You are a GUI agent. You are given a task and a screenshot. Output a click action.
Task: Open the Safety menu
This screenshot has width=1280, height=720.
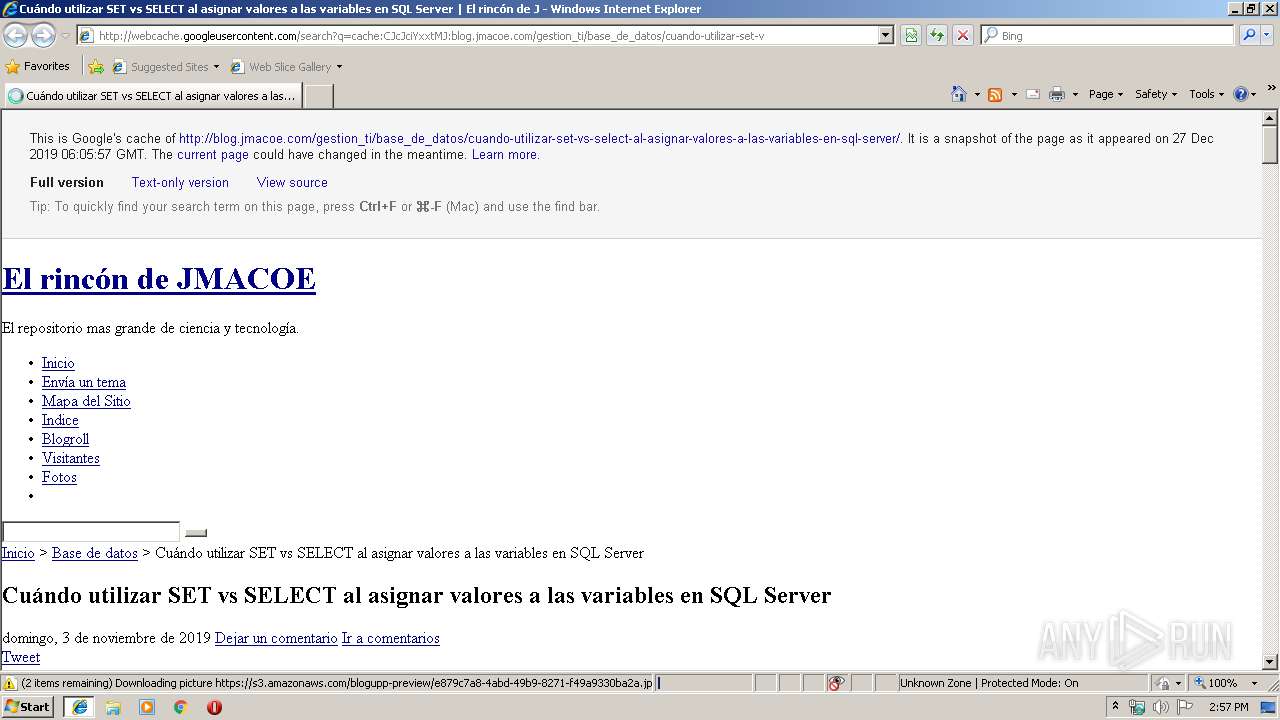coord(1156,94)
